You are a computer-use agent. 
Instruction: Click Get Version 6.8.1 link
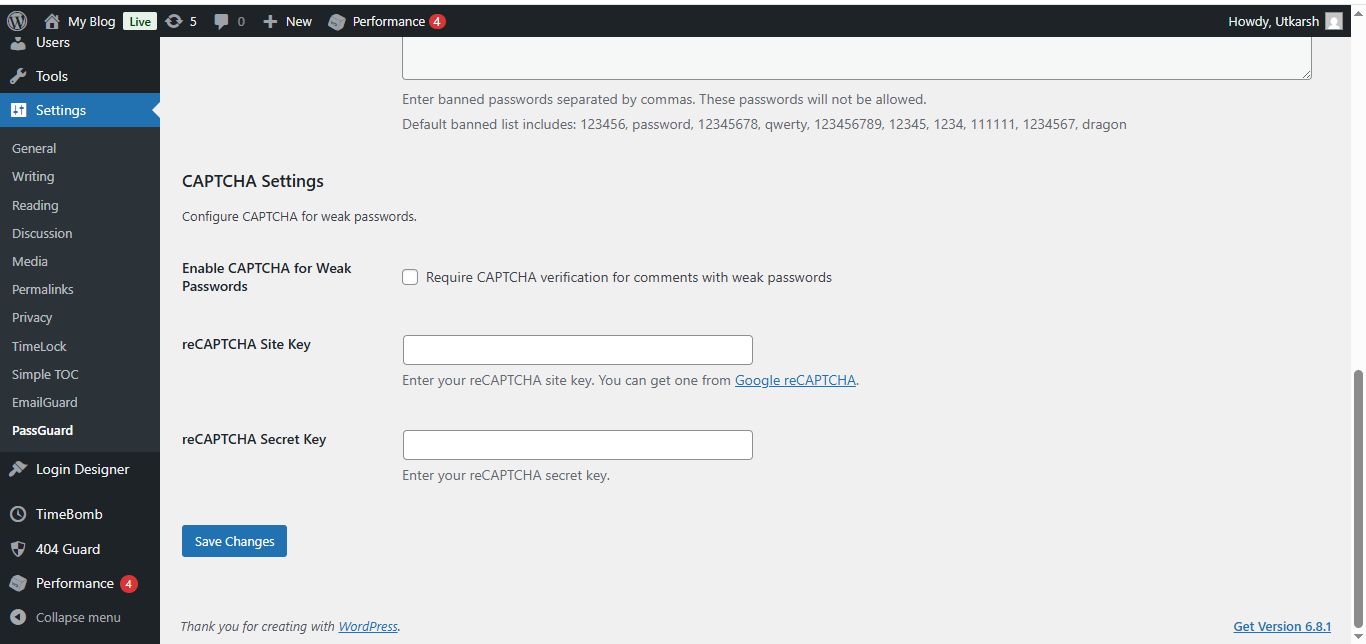1282,626
